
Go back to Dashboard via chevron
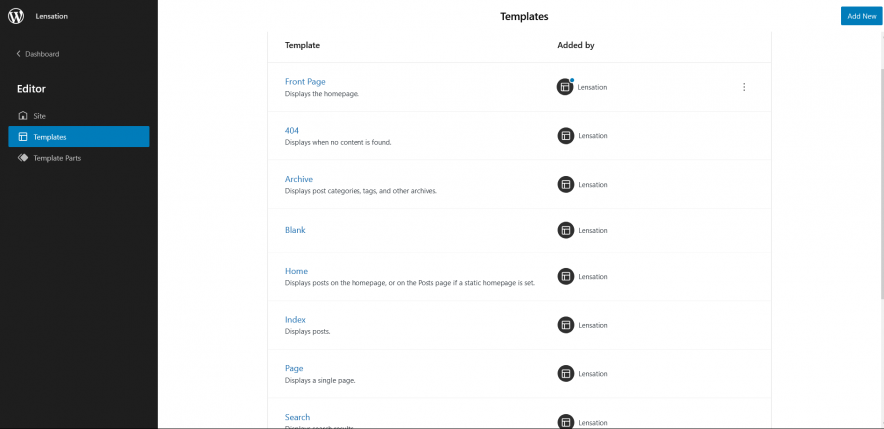[18, 54]
